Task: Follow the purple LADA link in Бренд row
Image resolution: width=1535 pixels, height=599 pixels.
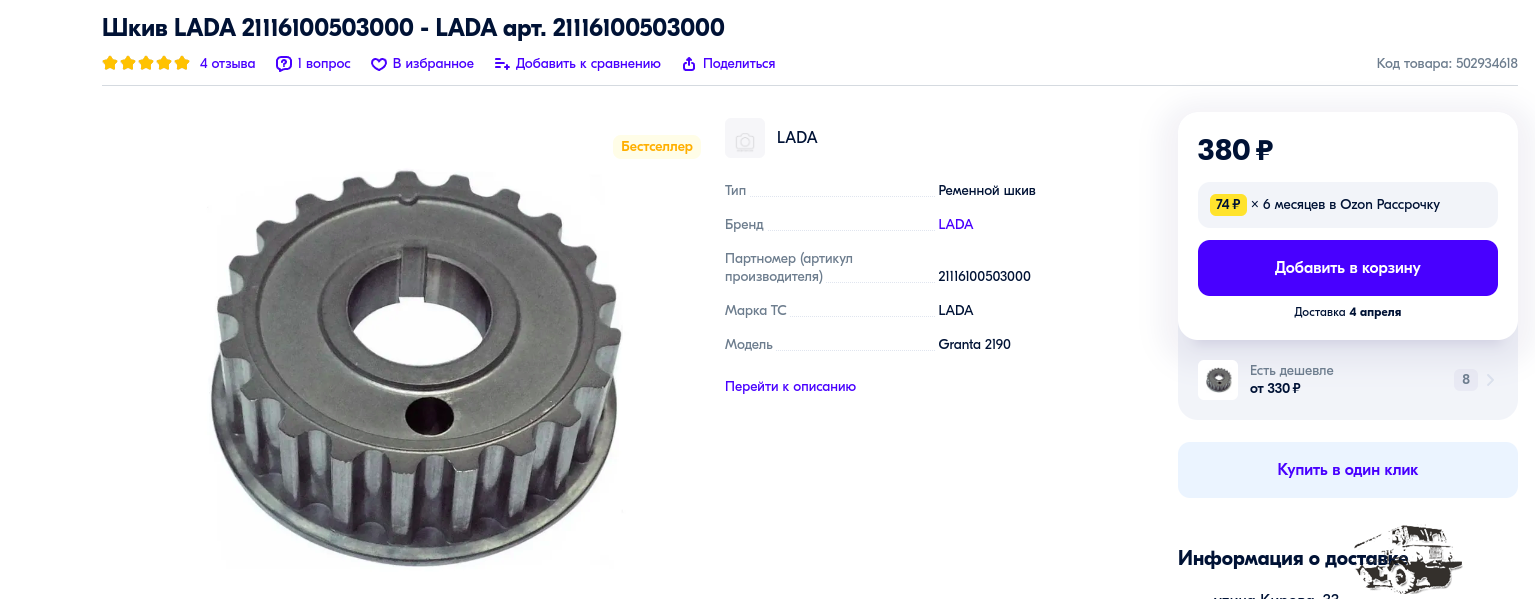Action: [x=955, y=224]
